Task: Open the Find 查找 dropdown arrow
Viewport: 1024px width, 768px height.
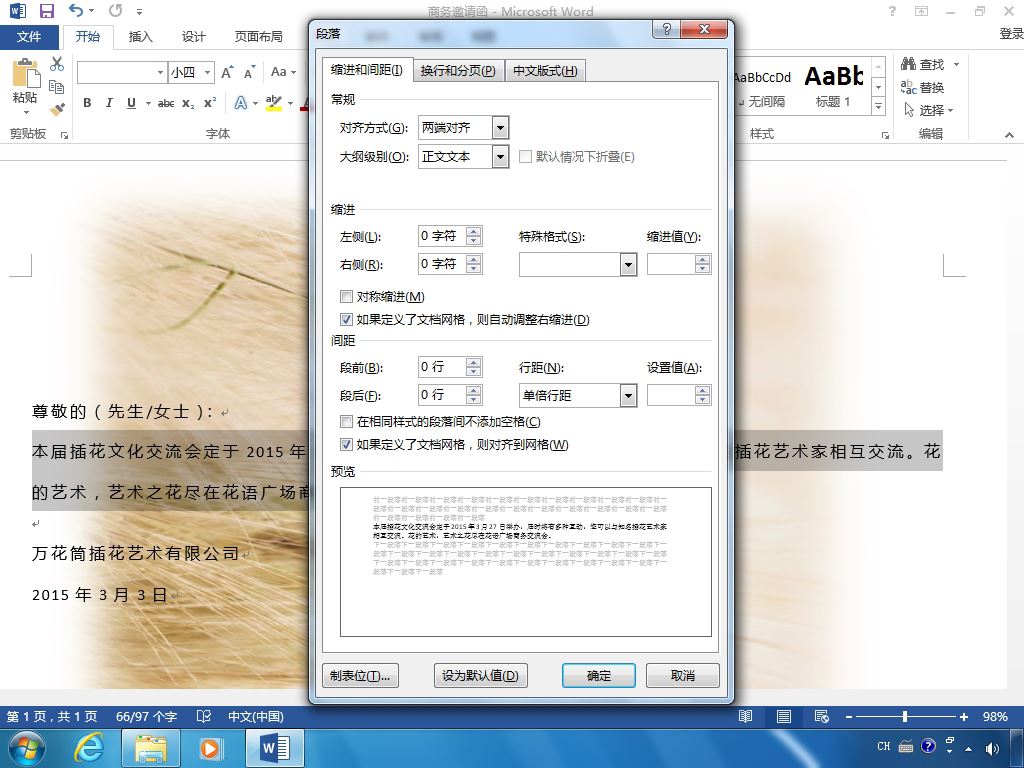Action: (x=956, y=64)
